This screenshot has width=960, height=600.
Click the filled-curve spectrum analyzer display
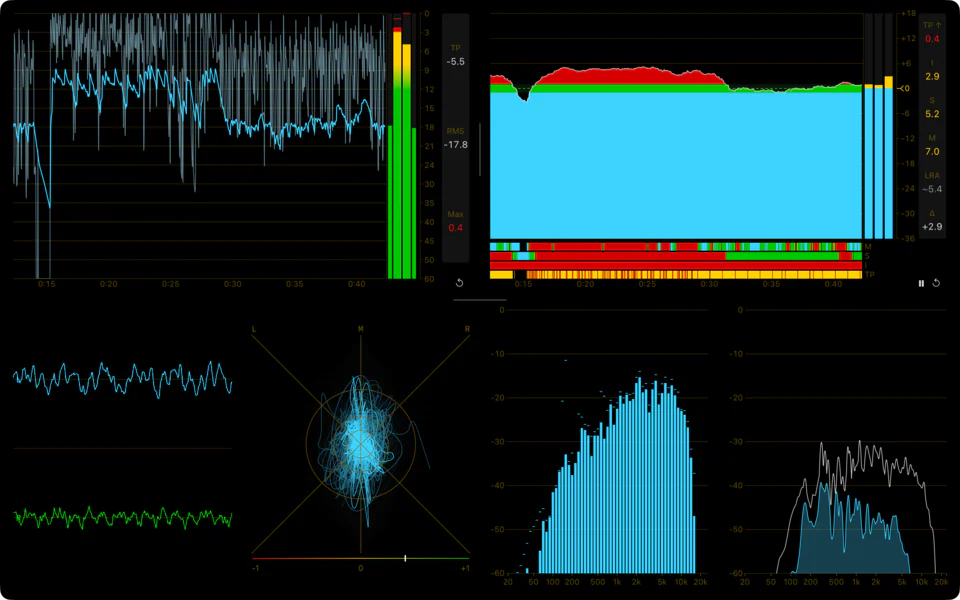click(x=846, y=442)
